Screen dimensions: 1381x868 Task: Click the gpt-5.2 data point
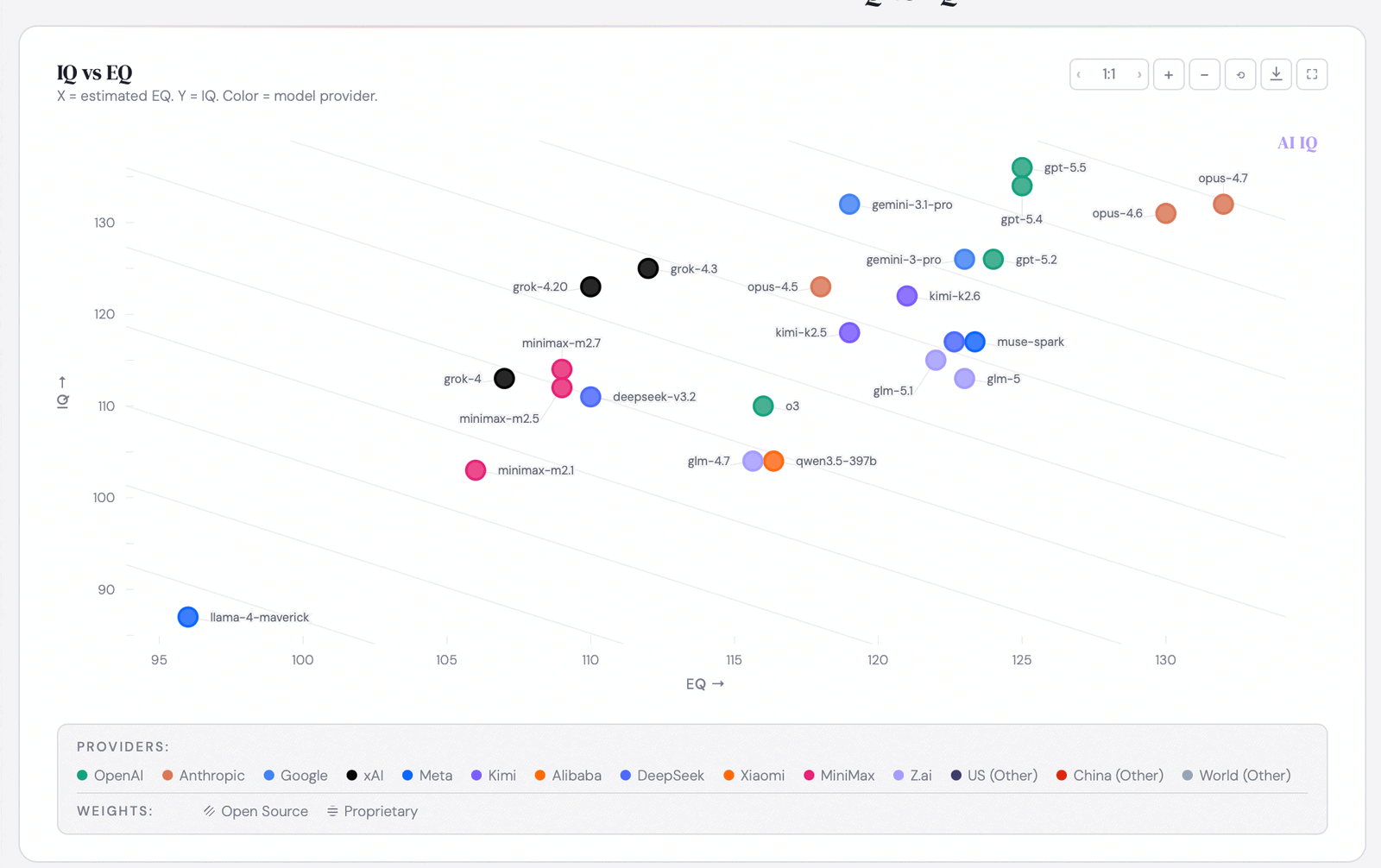(x=993, y=259)
